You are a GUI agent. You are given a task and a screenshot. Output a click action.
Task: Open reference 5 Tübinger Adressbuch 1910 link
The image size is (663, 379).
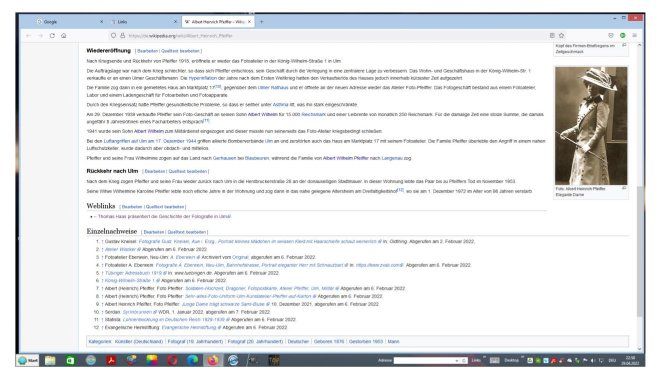pyautogui.click(x=136, y=273)
